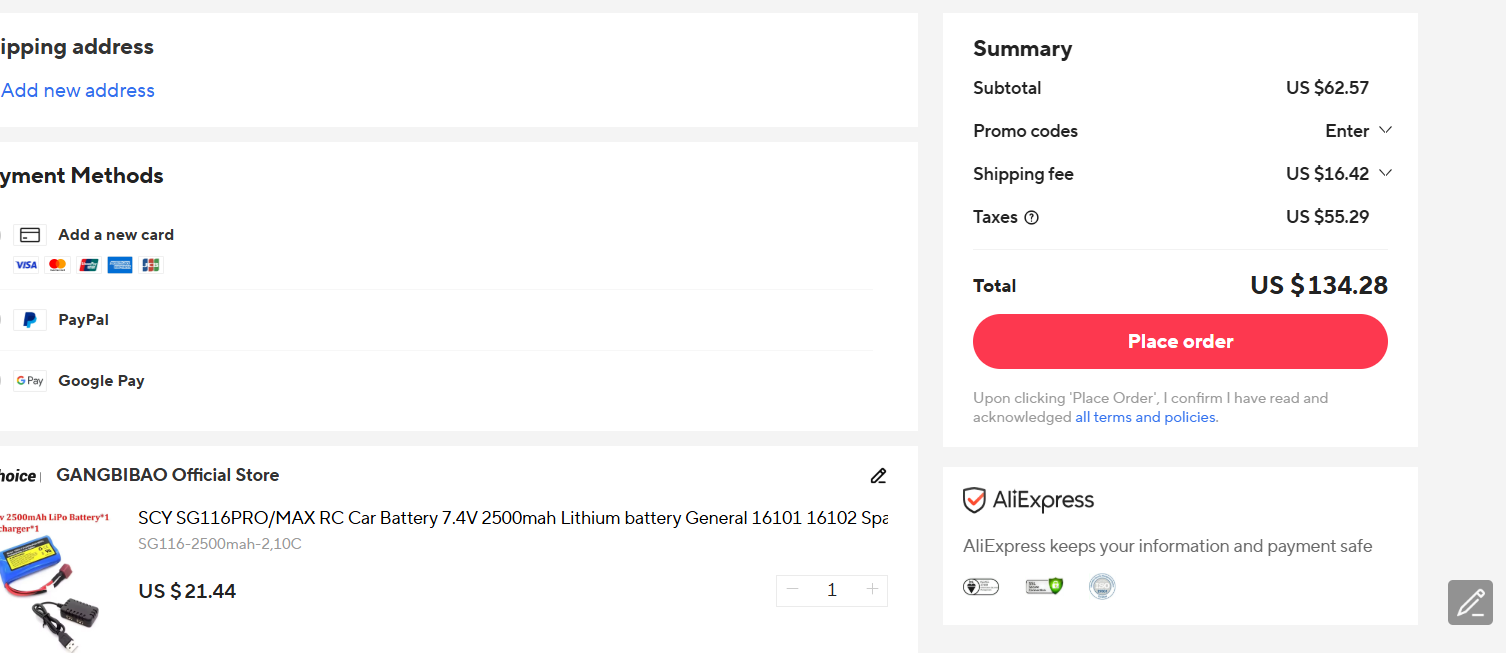Choose PayPal as payment method

tap(83, 320)
